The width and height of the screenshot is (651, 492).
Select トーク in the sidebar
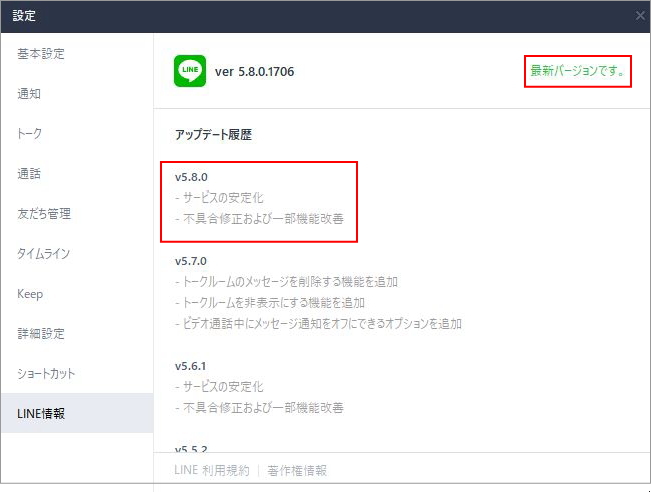point(30,134)
